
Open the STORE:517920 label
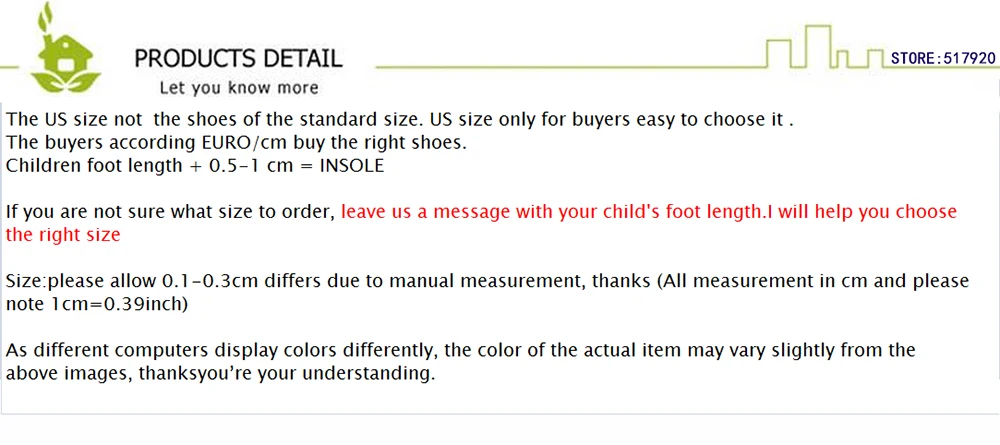click(943, 59)
